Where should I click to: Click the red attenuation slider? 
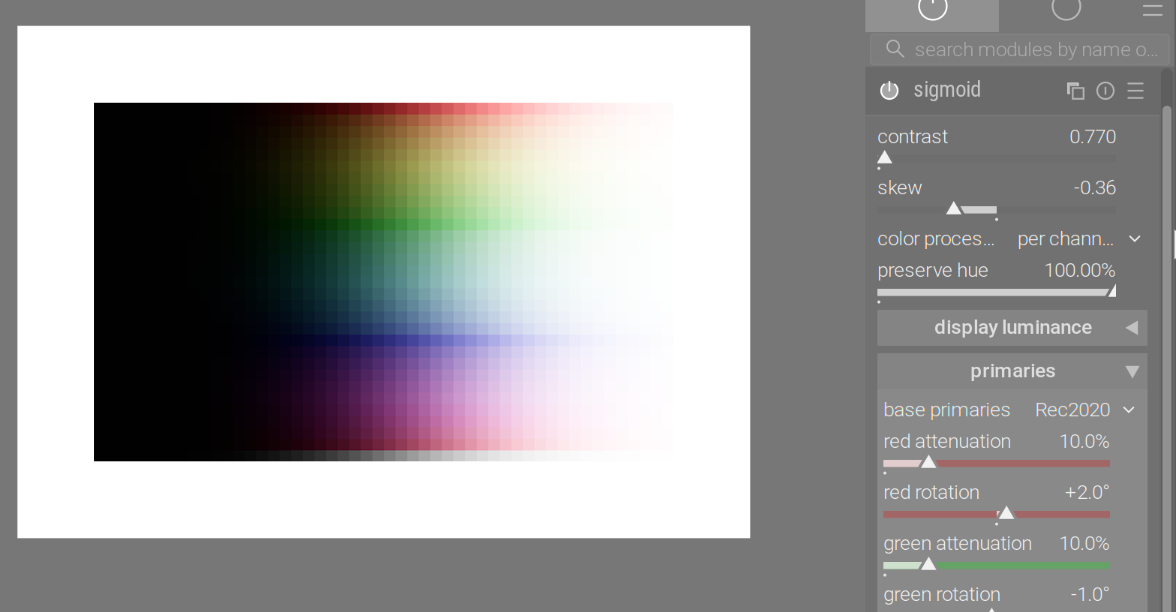(996, 462)
